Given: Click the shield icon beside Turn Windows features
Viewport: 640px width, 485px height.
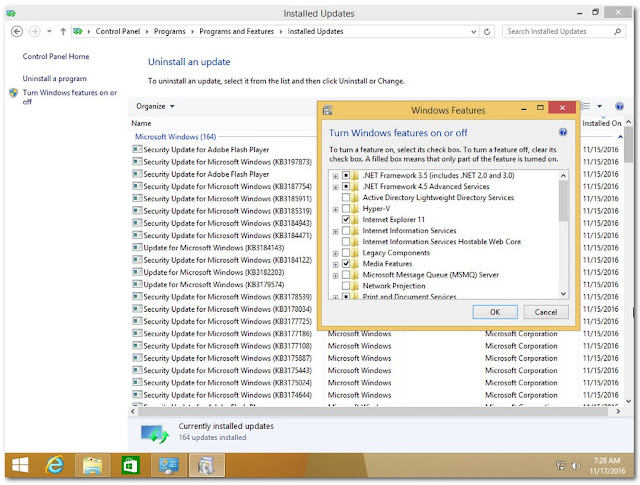Looking at the screenshot, I should (x=13, y=93).
